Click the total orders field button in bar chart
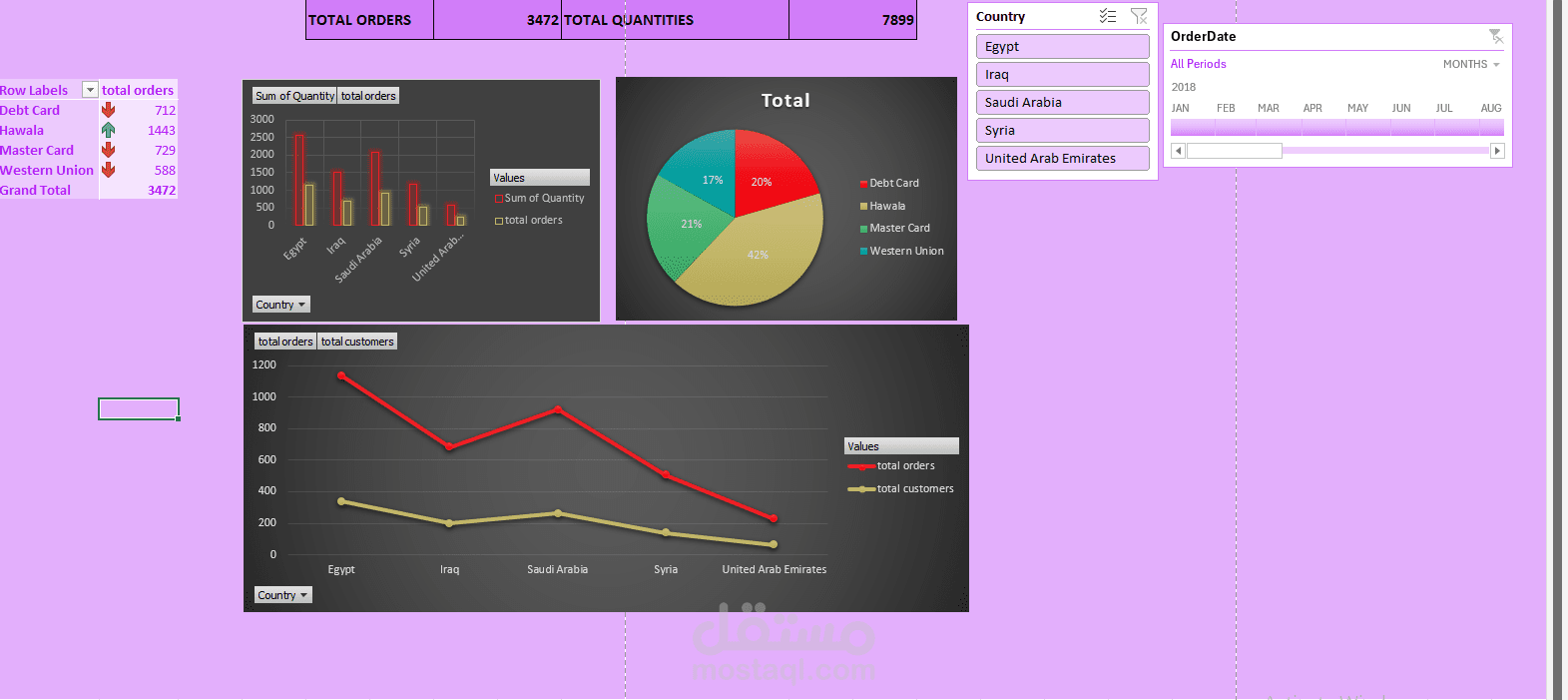1568x700 pixels. tap(368, 96)
